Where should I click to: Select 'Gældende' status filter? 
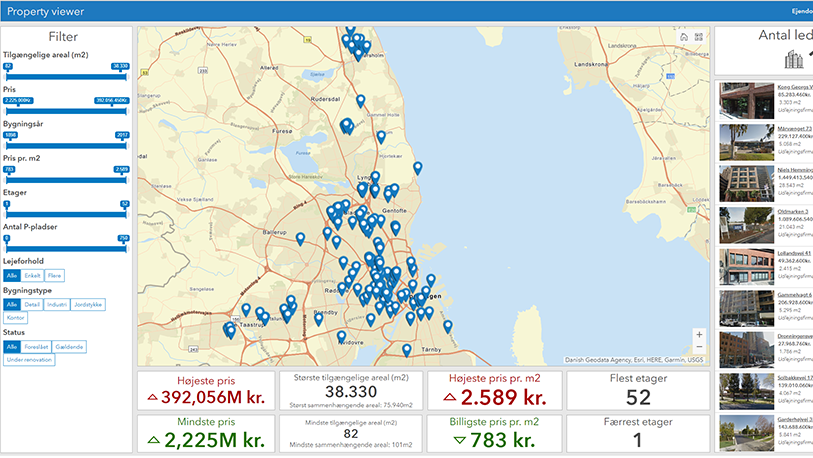[x=70, y=346]
